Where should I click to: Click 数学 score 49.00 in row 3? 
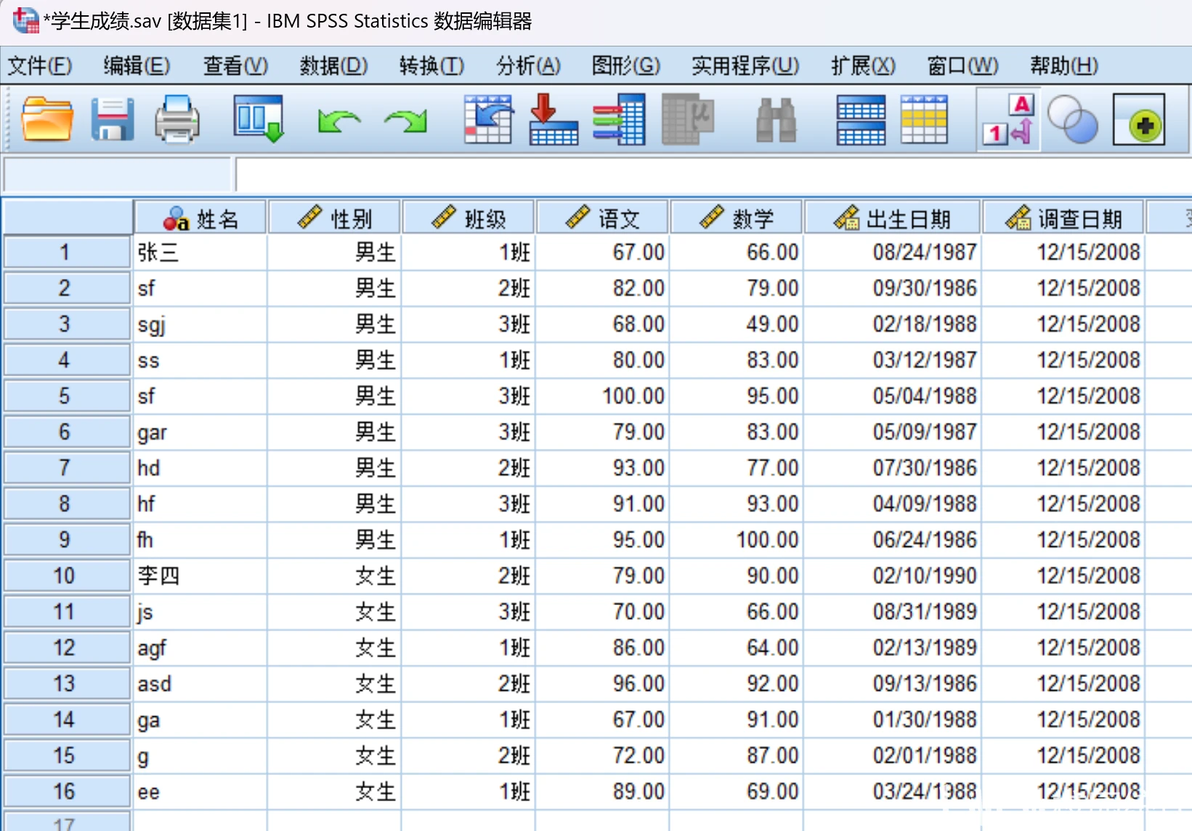[736, 324]
